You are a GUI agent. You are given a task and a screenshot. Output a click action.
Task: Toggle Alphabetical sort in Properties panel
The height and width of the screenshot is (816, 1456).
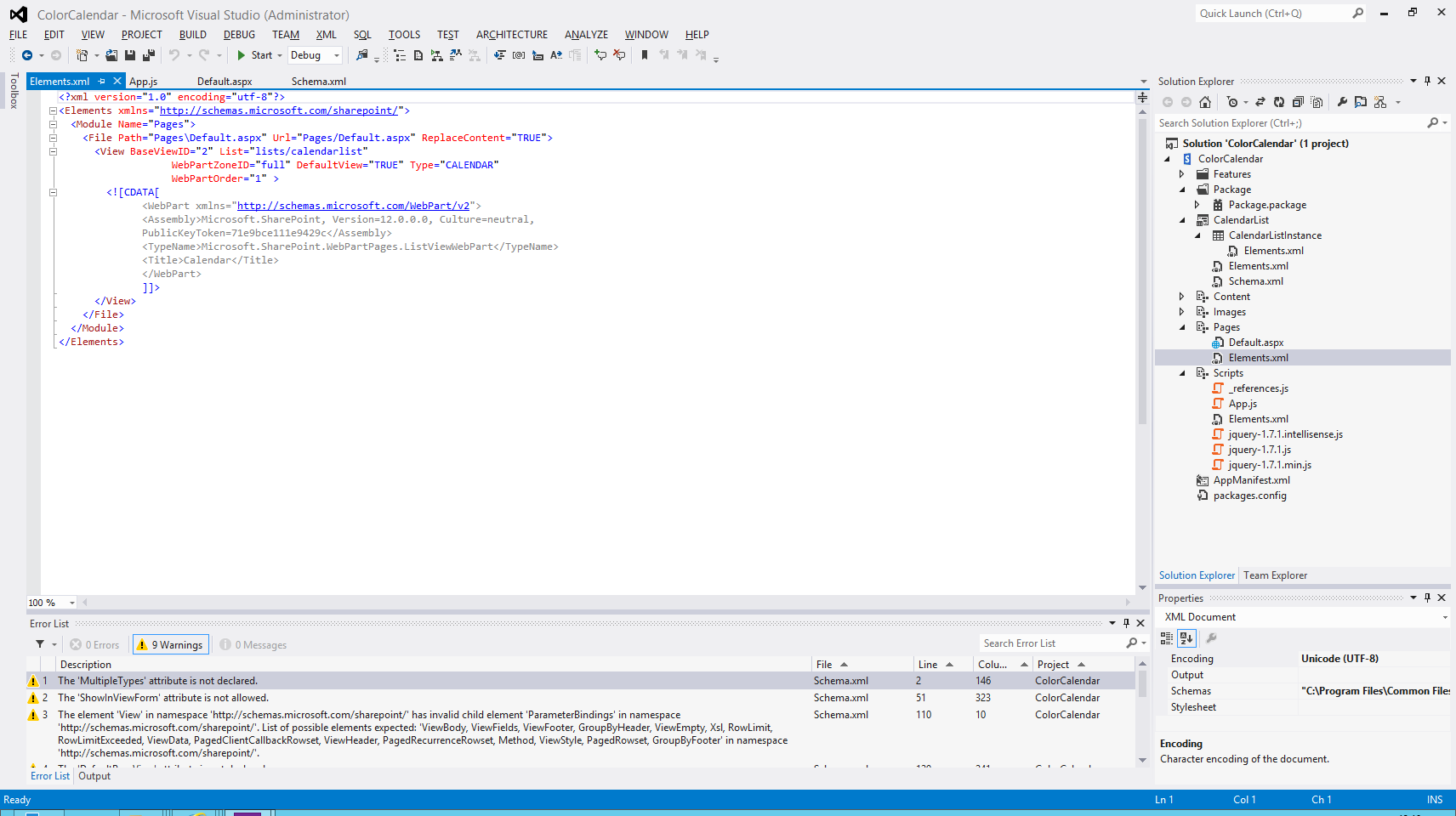click(1186, 638)
